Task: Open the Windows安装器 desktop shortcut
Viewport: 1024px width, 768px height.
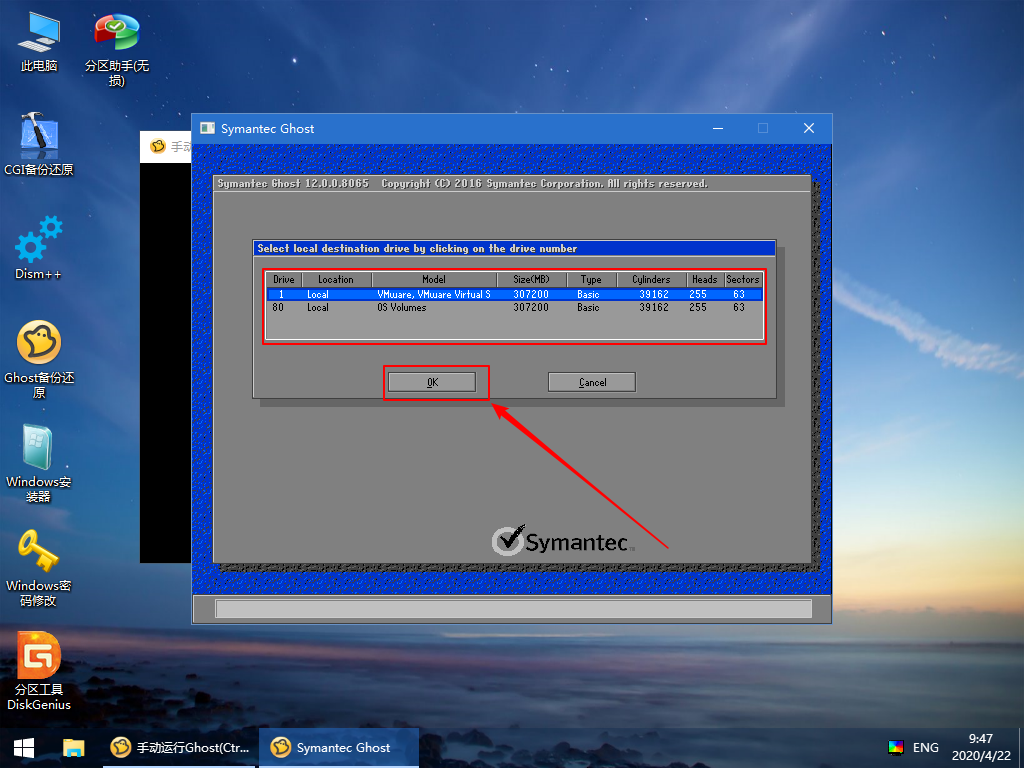Action: [x=39, y=464]
